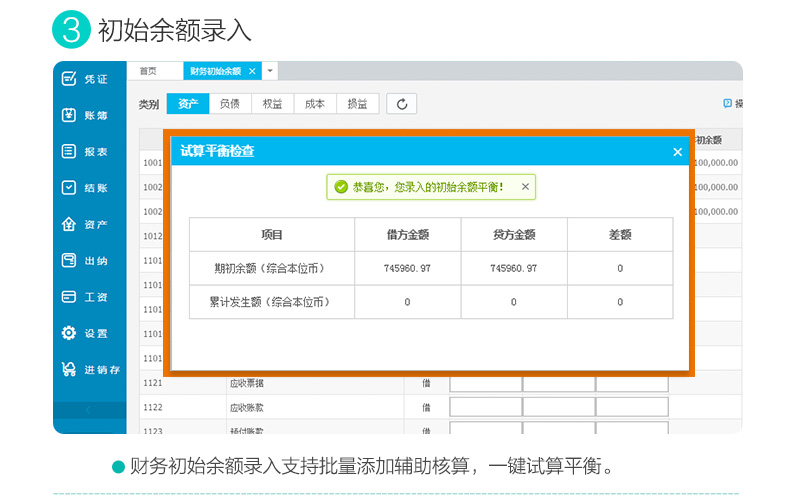Open the 进销存 inventory module in sidebar
Image resolution: width=790 pixels, height=500 pixels.
pos(90,370)
